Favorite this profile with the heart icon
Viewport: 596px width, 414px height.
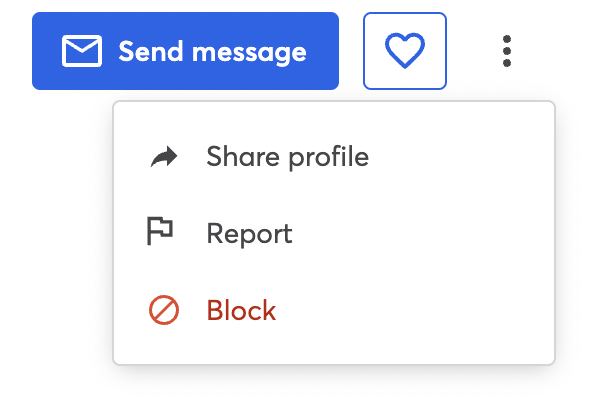pos(405,51)
